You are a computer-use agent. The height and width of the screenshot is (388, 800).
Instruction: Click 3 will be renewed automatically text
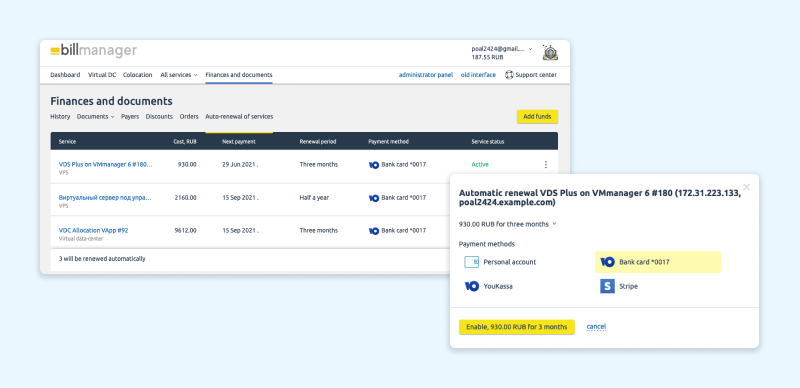(102, 259)
